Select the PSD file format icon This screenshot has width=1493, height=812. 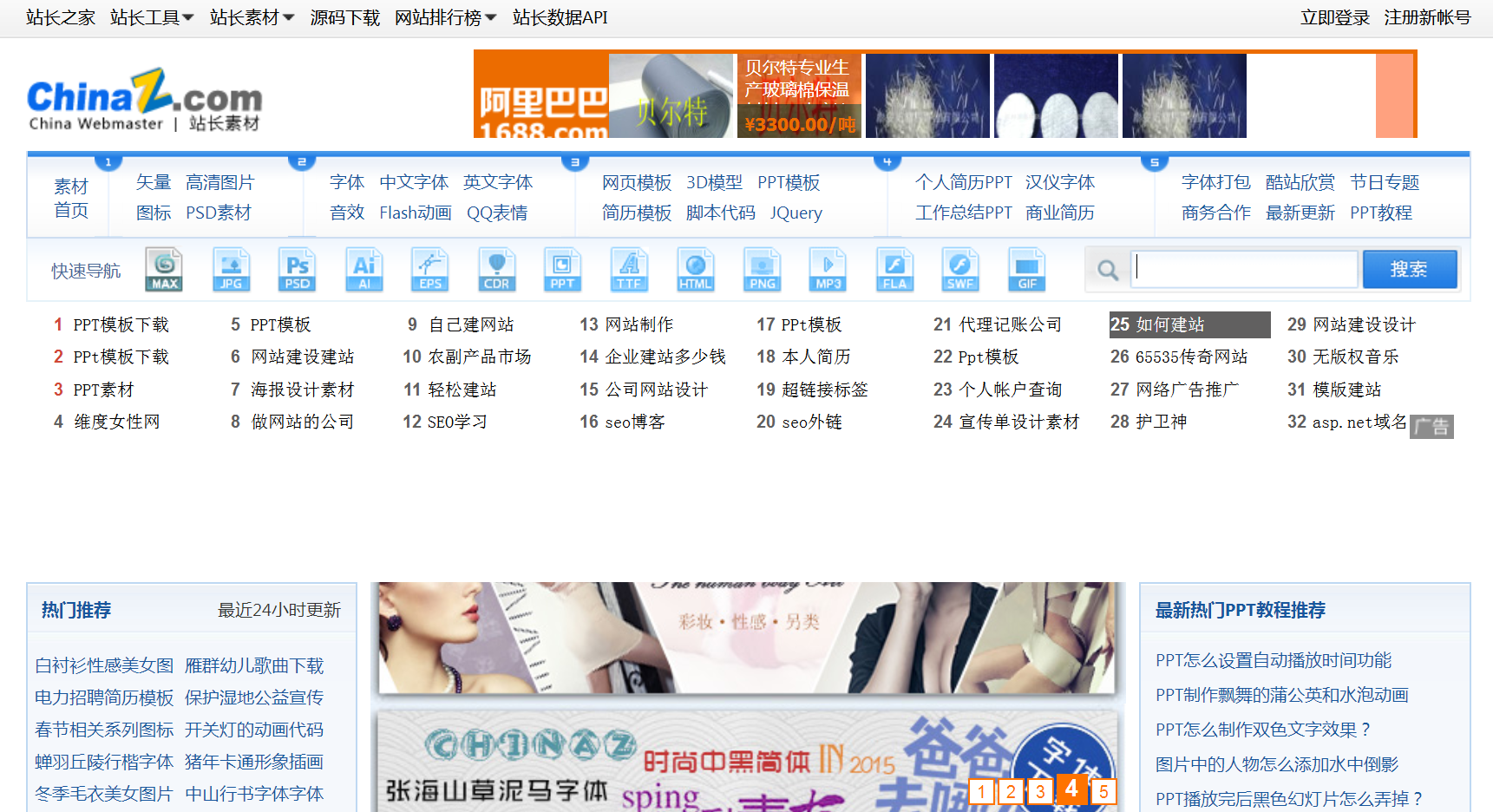(297, 270)
